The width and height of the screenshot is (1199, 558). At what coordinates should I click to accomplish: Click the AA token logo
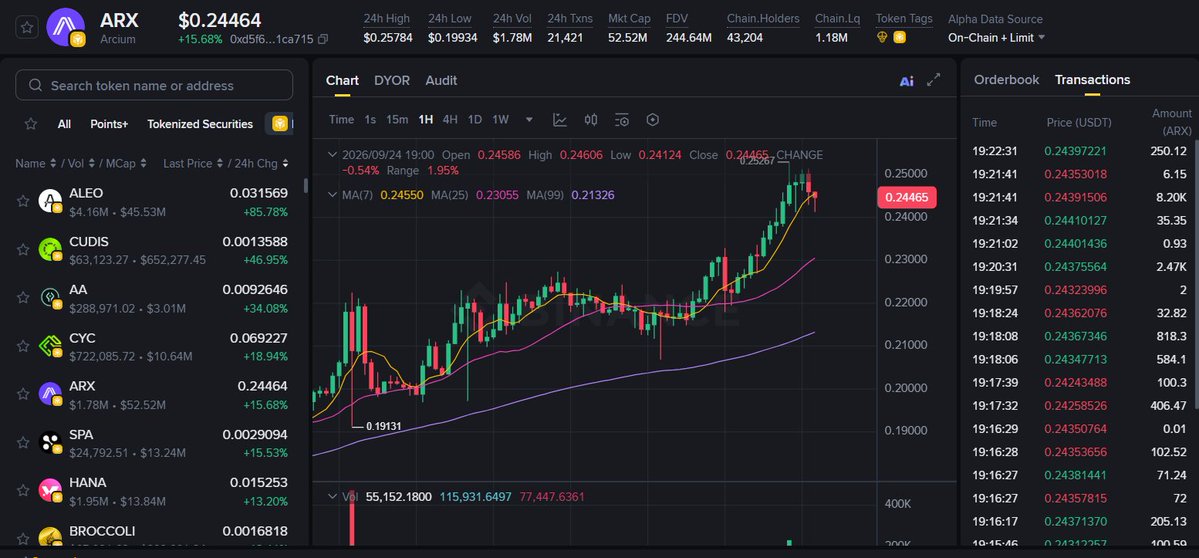click(50, 297)
